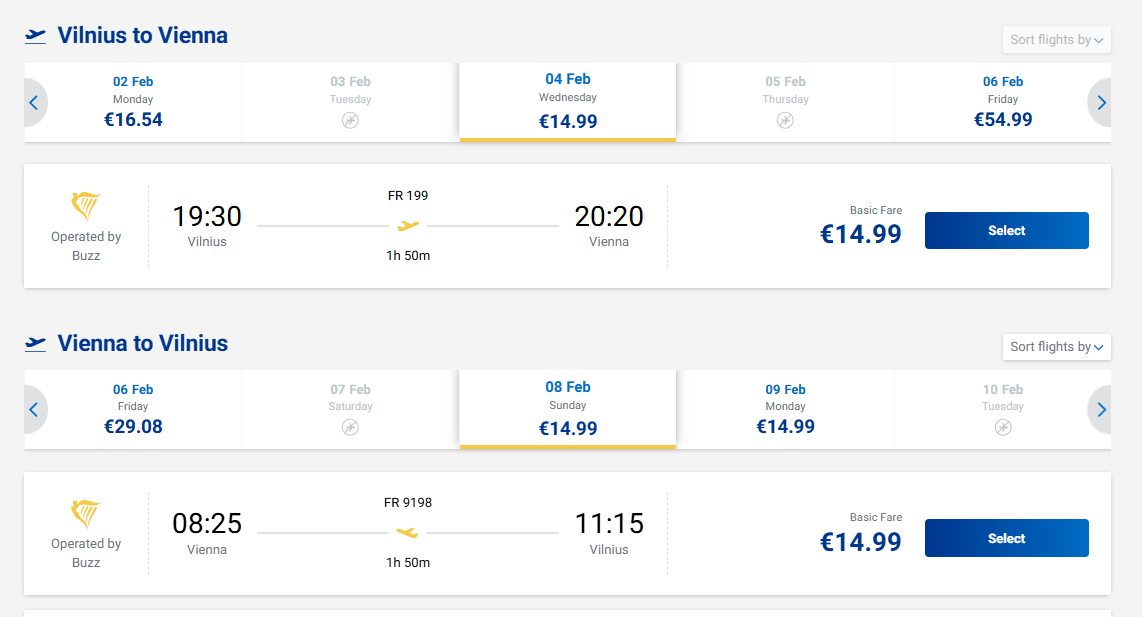
Task: Open Sort flights by dropdown for outbound flights
Action: pyautogui.click(x=1056, y=40)
